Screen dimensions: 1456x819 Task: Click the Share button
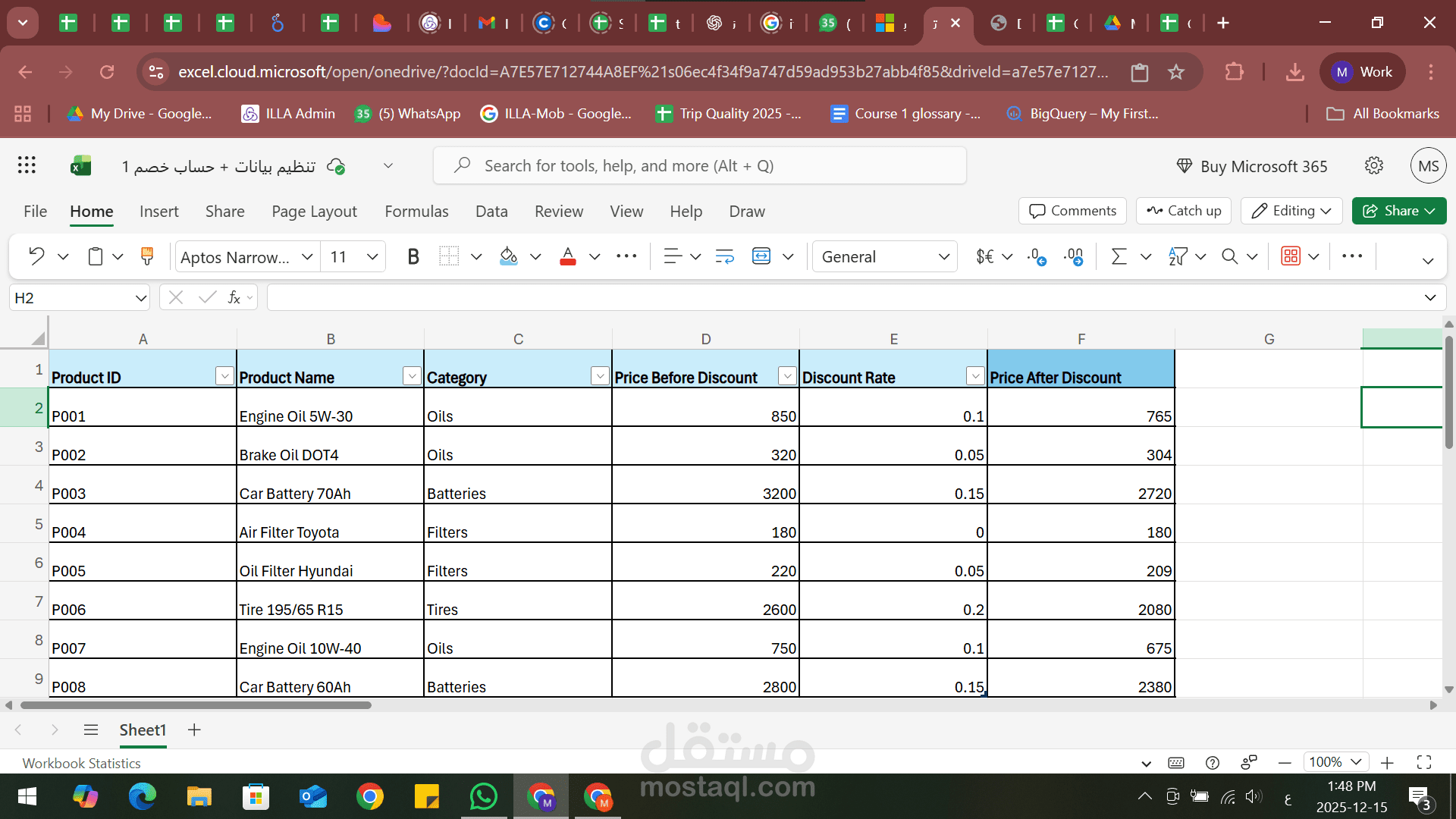pos(1399,211)
